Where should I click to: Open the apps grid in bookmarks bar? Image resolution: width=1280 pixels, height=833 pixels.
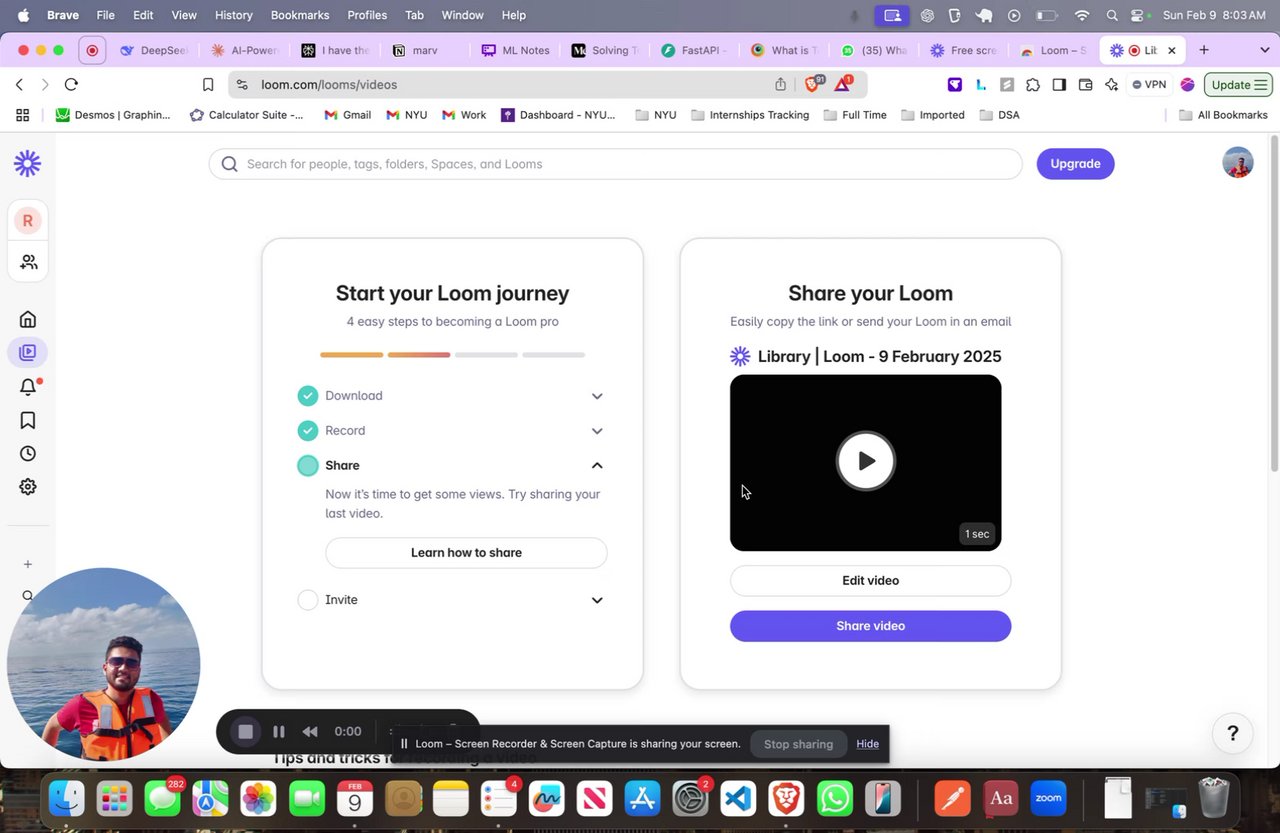pyautogui.click(x=22, y=115)
